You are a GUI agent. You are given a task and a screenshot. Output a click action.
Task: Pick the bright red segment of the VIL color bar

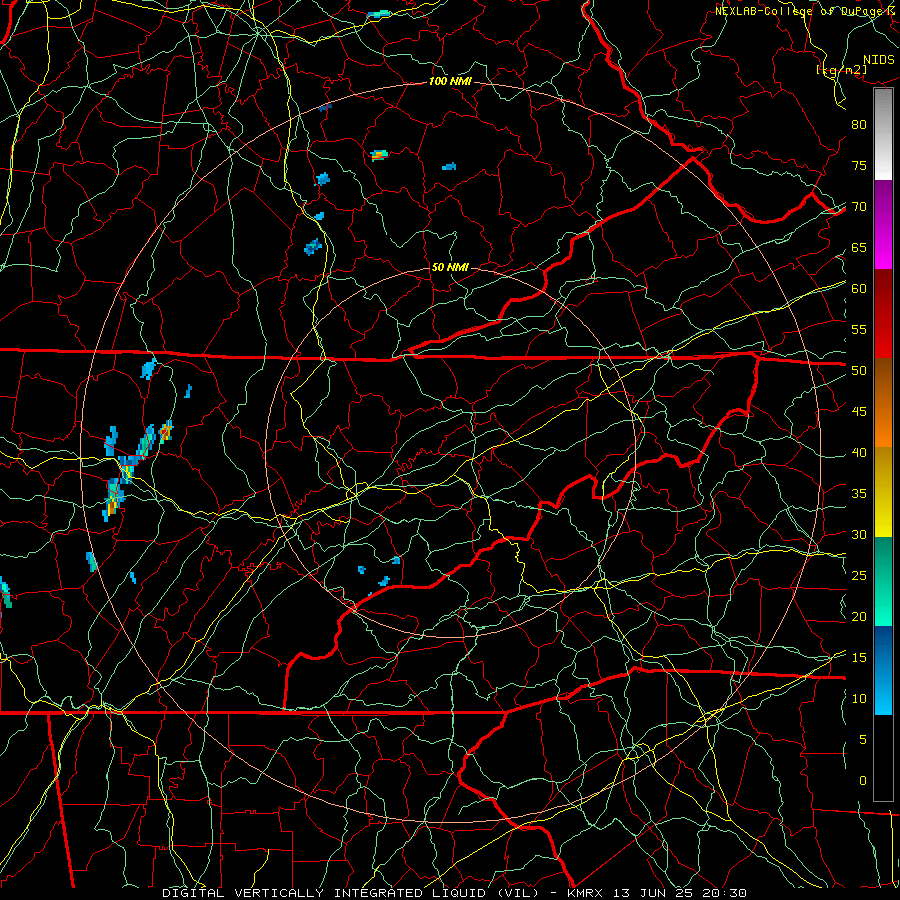click(883, 314)
